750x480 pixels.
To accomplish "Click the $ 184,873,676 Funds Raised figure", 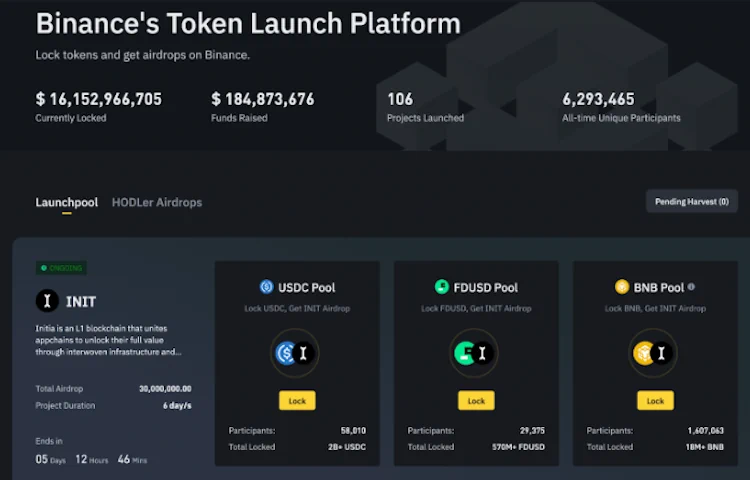I will [x=263, y=99].
